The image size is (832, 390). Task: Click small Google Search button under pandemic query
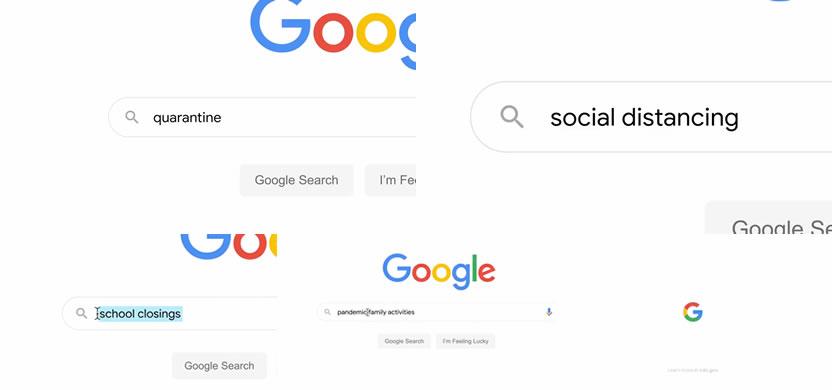point(404,341)
